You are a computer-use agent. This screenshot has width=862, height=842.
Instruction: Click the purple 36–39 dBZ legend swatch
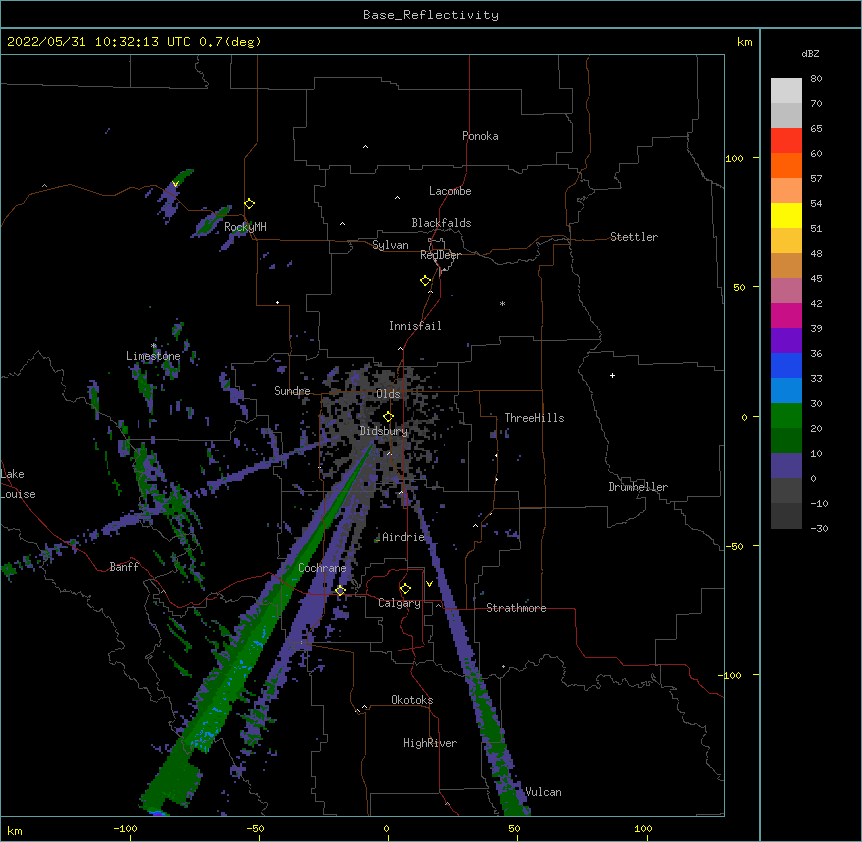786,341
